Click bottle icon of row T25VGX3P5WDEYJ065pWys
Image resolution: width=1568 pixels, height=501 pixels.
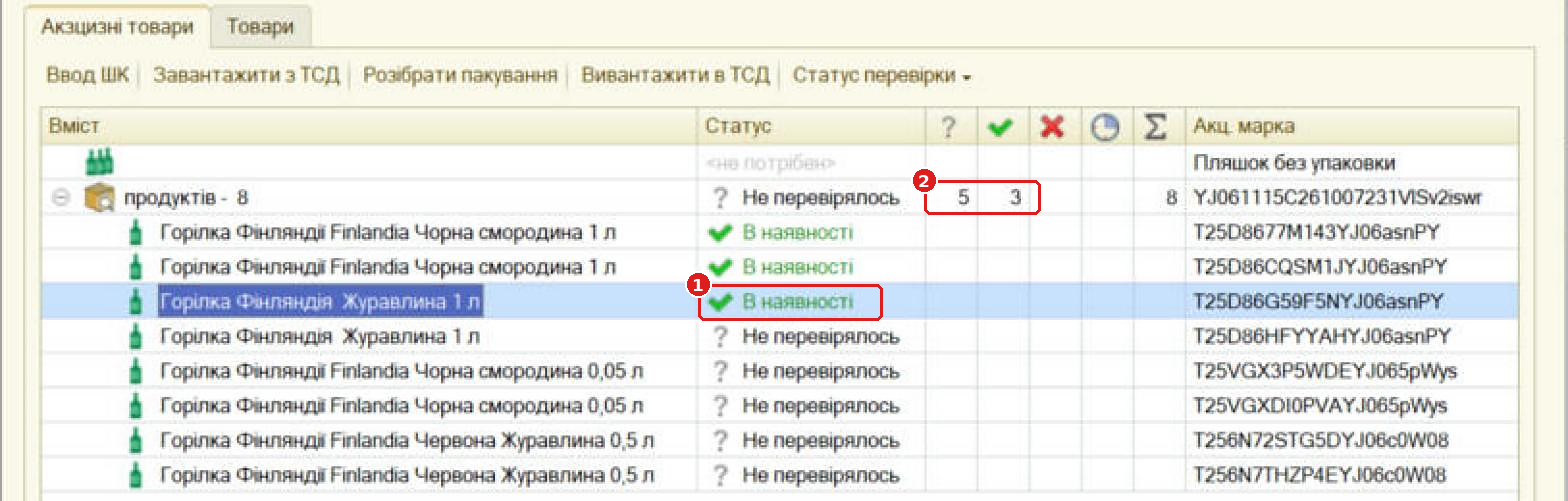pos(138,372)
